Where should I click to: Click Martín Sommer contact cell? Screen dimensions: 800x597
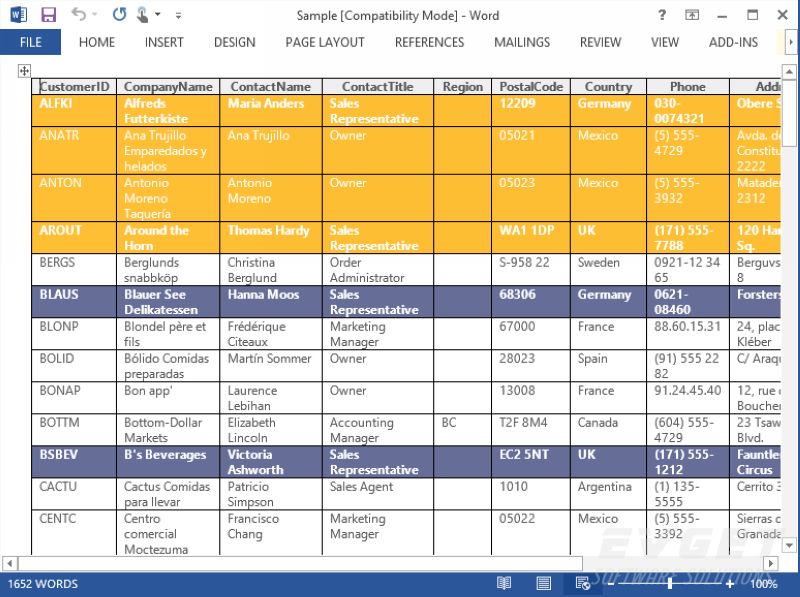point(271,366)
